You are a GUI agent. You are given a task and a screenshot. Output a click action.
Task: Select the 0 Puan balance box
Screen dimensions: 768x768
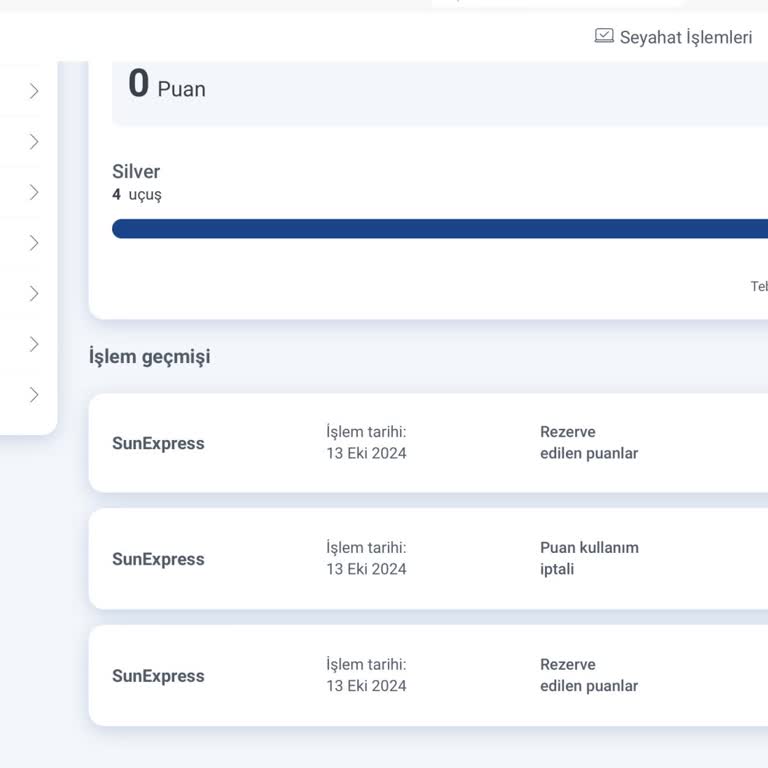click(440, 90)
